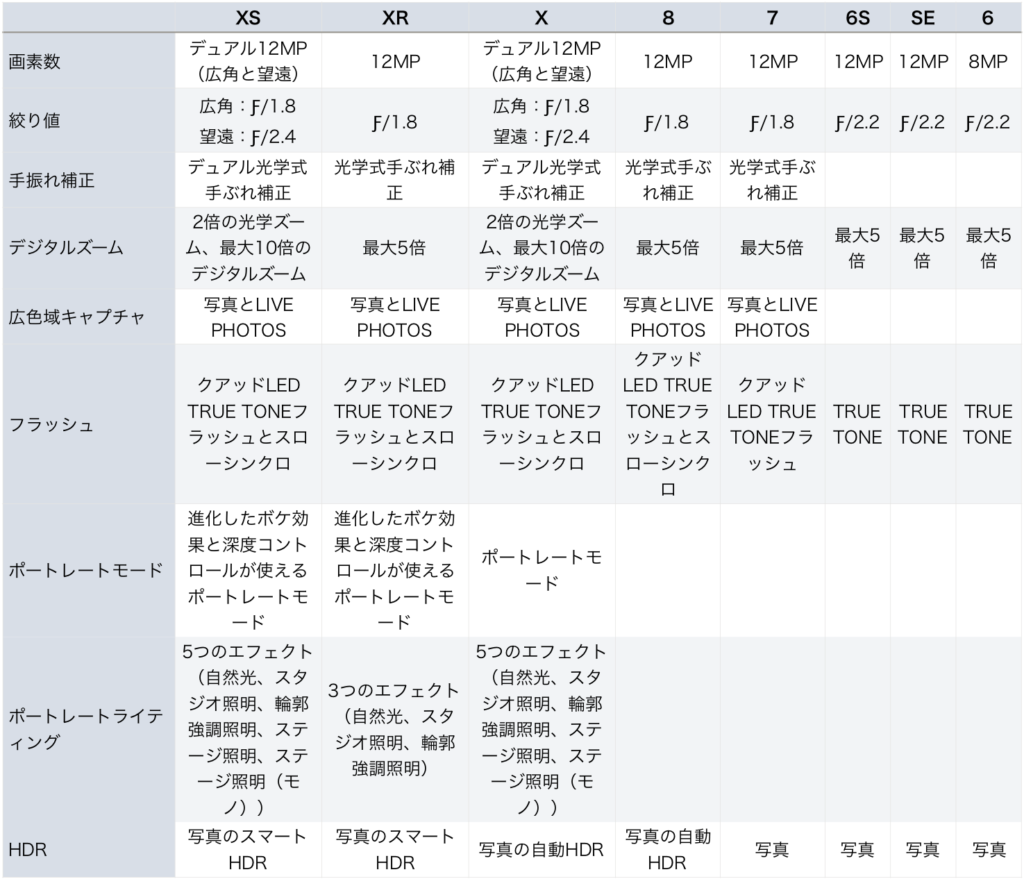1024x879 pixels.
Task: Select the 8 column header
Action: [667, 18]
